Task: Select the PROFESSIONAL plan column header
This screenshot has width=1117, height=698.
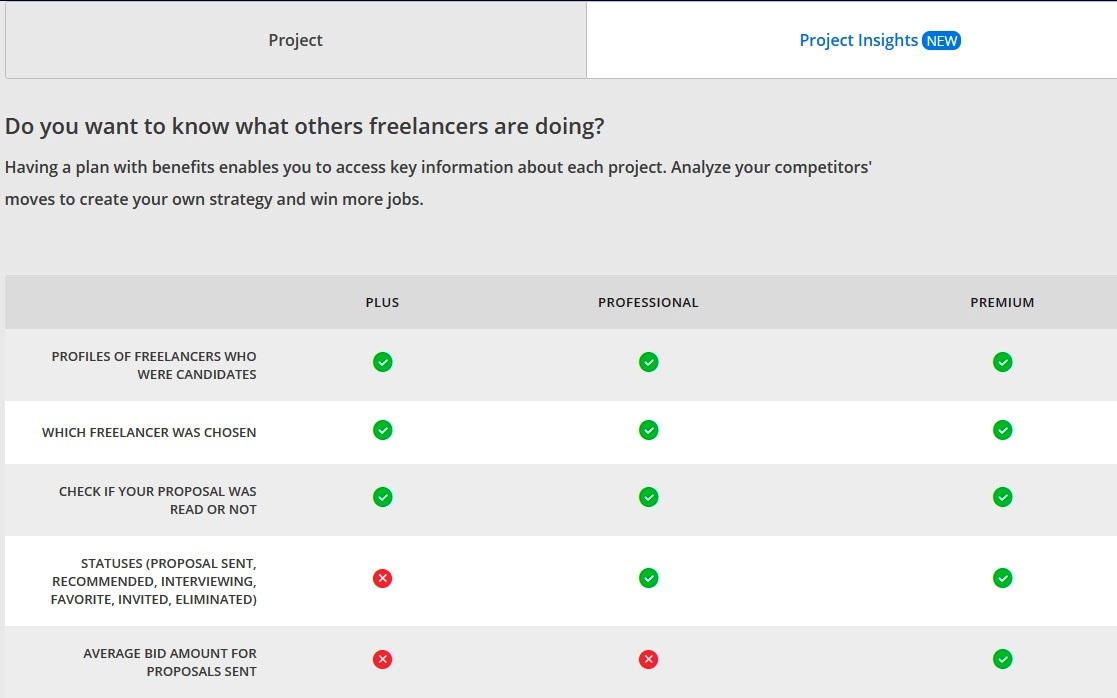Action: 648,303
